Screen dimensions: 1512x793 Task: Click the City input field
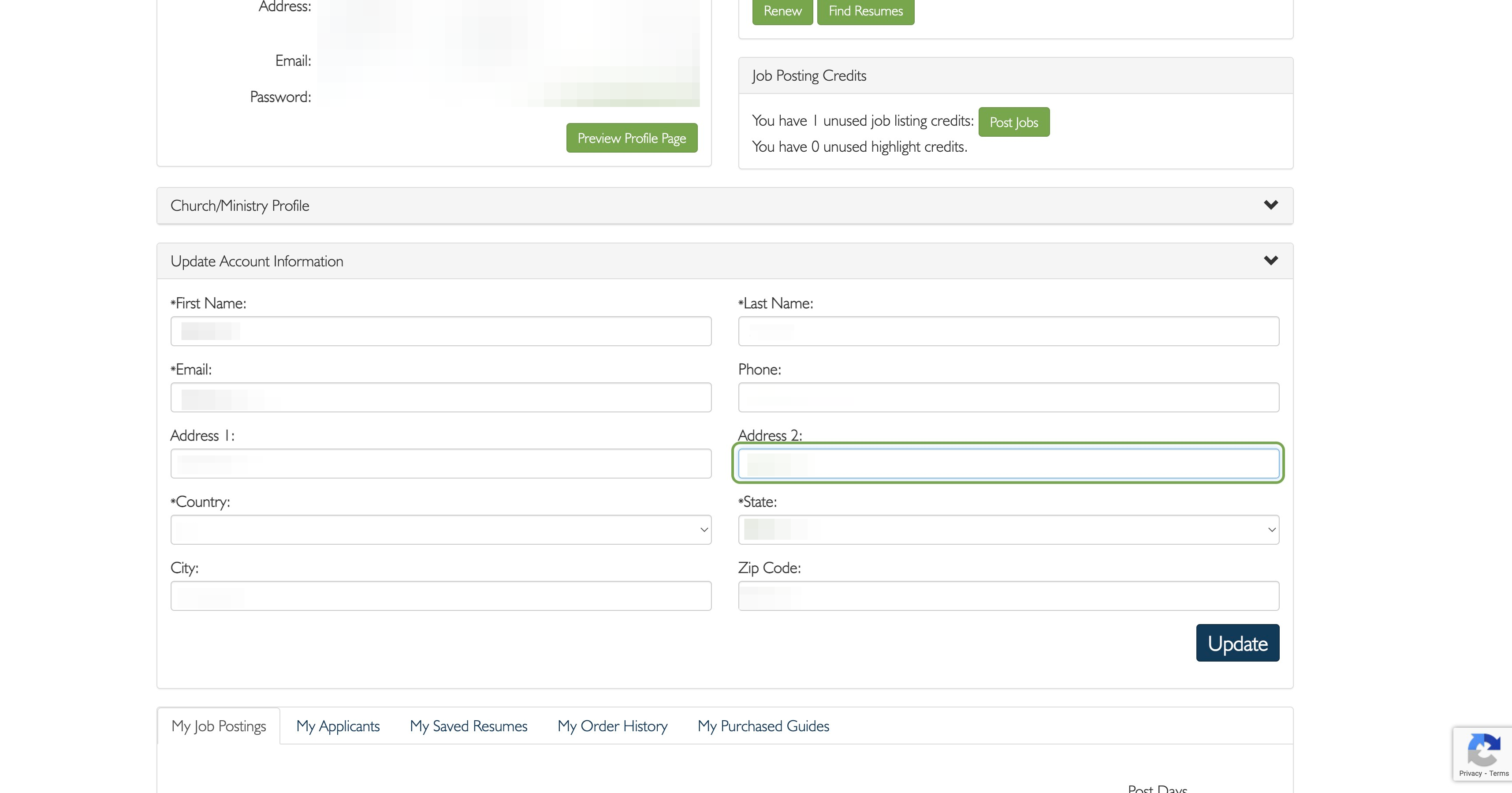[x=441, y=595]
